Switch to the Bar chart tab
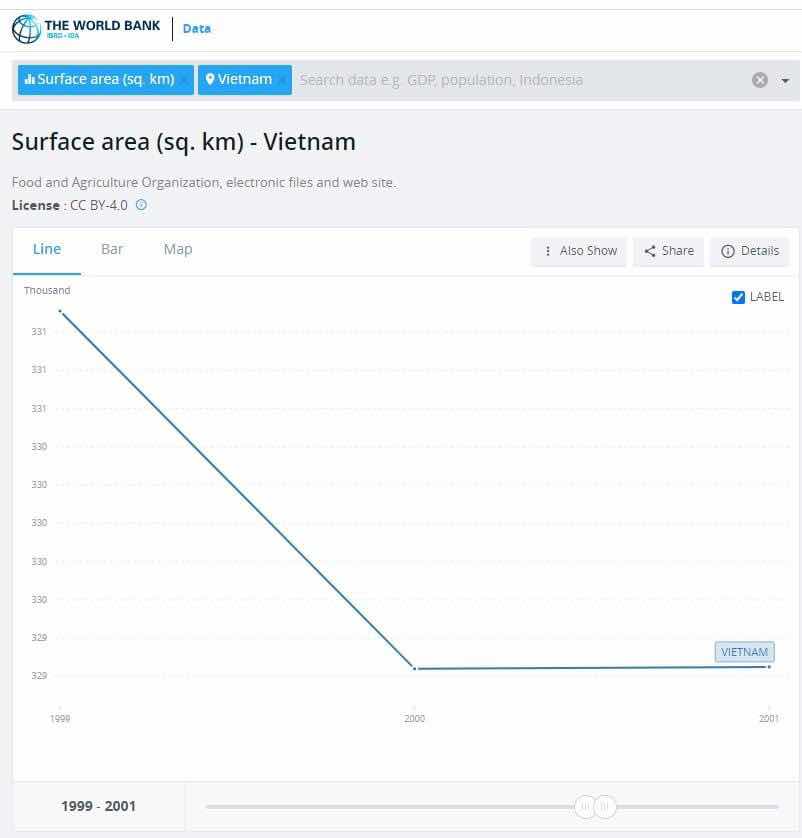802x838 pixels. click(112, 250)
